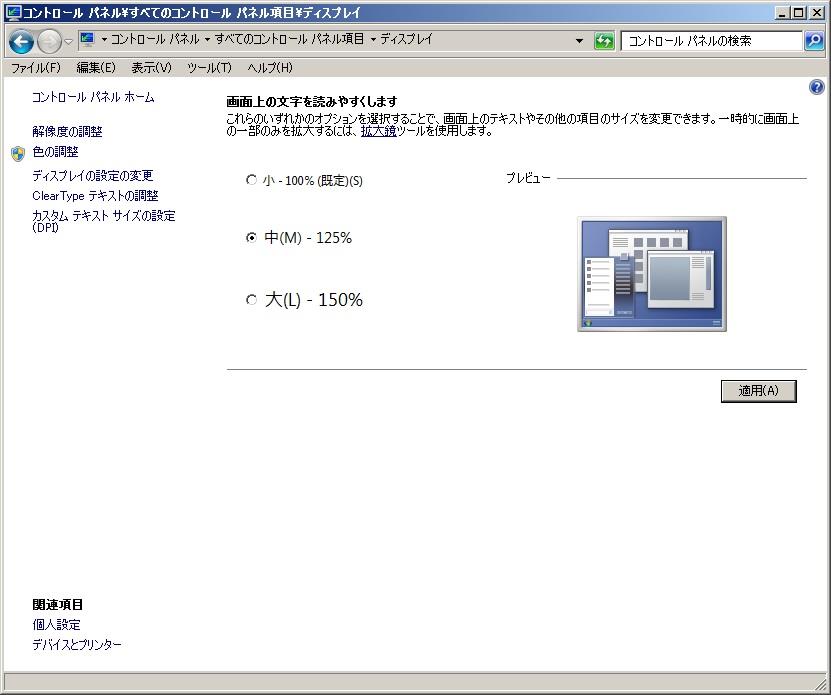831x695 pixels.
Task: Select the 小 - 100% (既定) radio button
Action: [x=251, y=180]
